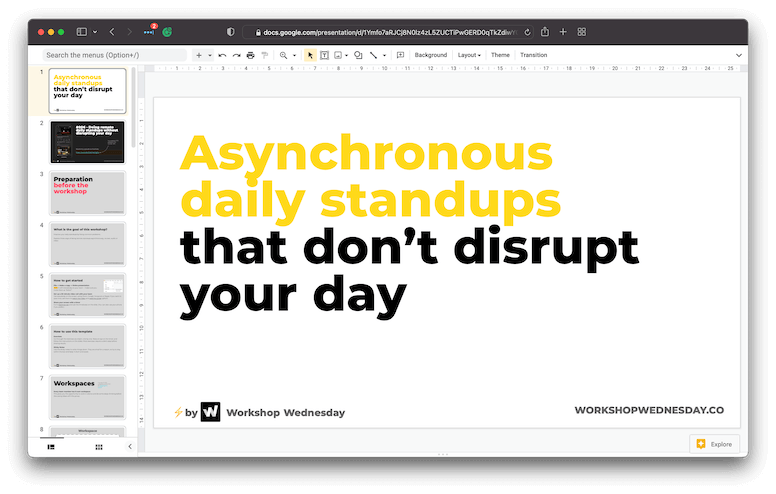The width and height of the screenshot is (776, 494).
Task: Open the Layout dropdown
Action: [x=469, y=55]
